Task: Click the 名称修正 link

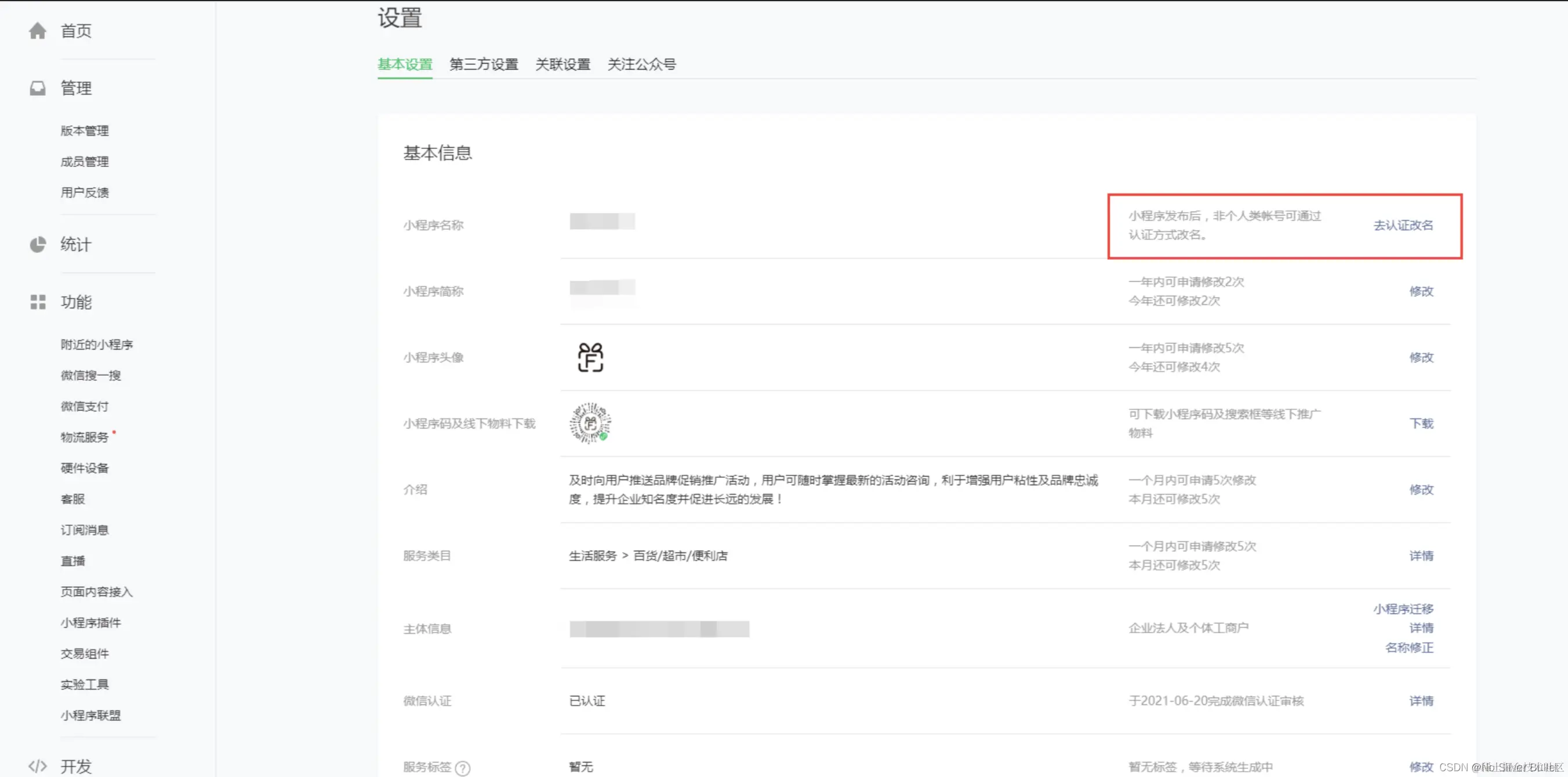Action: (1409, 648)
